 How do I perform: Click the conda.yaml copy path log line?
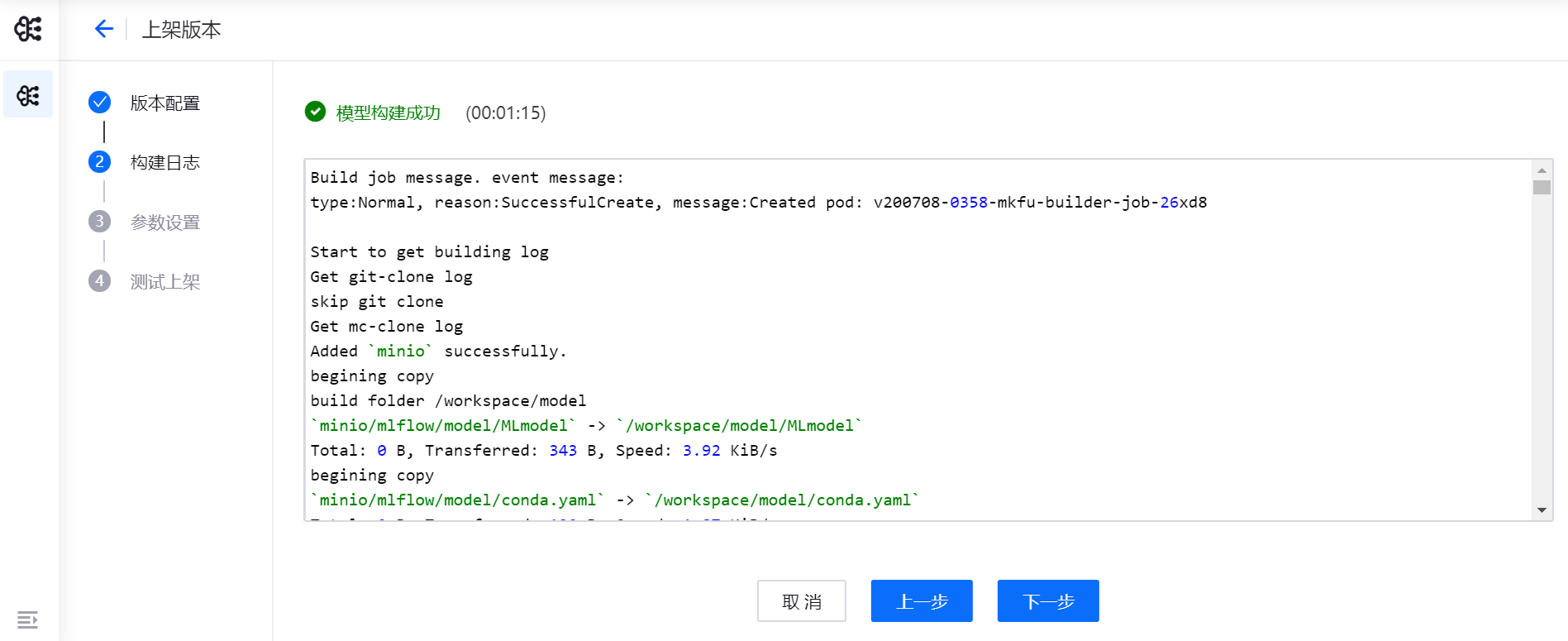click(615, 500)
